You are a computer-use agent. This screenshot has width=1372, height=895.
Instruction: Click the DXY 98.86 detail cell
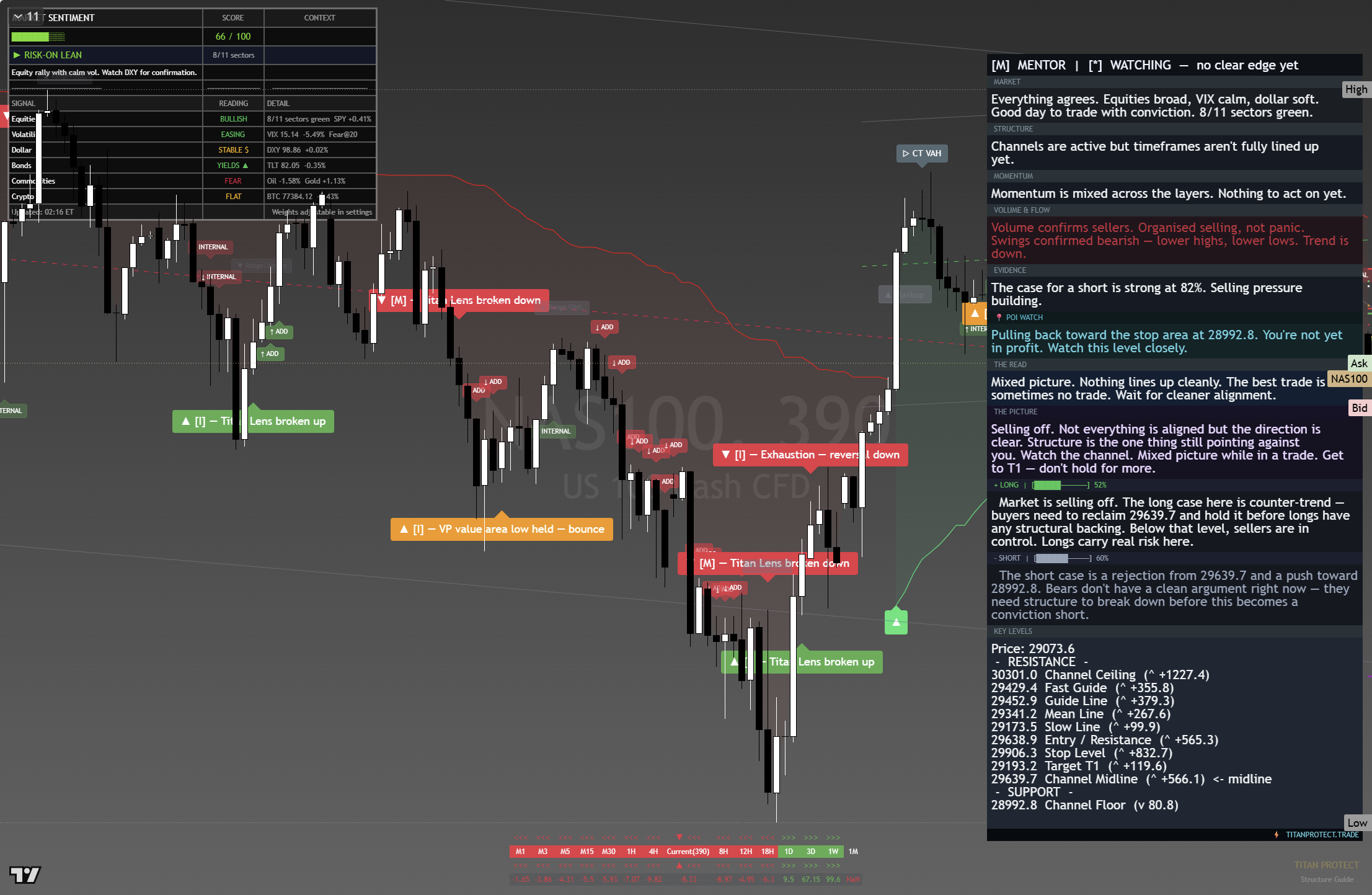click(x=320, y=149)
